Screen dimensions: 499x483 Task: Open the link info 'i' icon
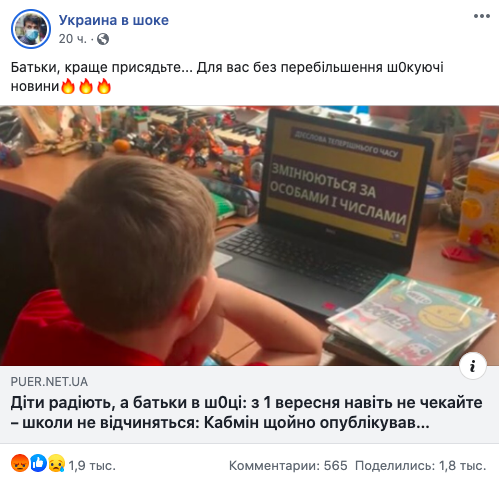click(x=473, y=366)
